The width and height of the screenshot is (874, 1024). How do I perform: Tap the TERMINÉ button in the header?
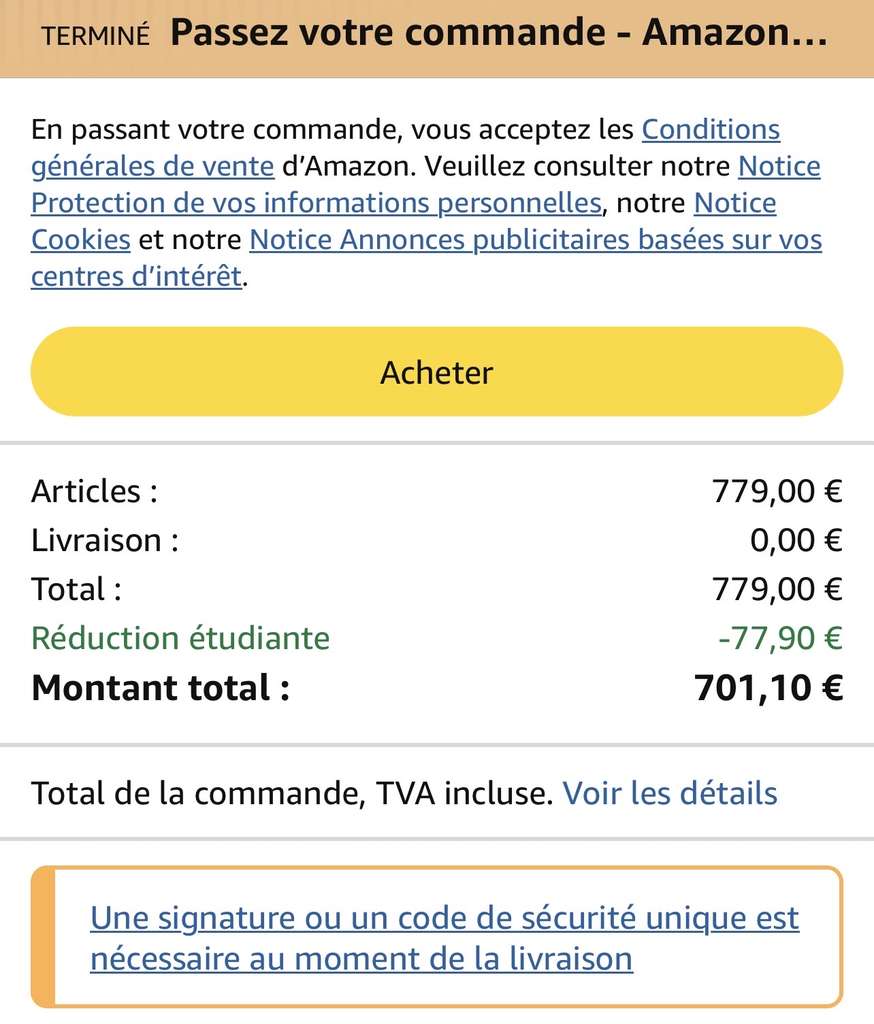tap(95, 36)
